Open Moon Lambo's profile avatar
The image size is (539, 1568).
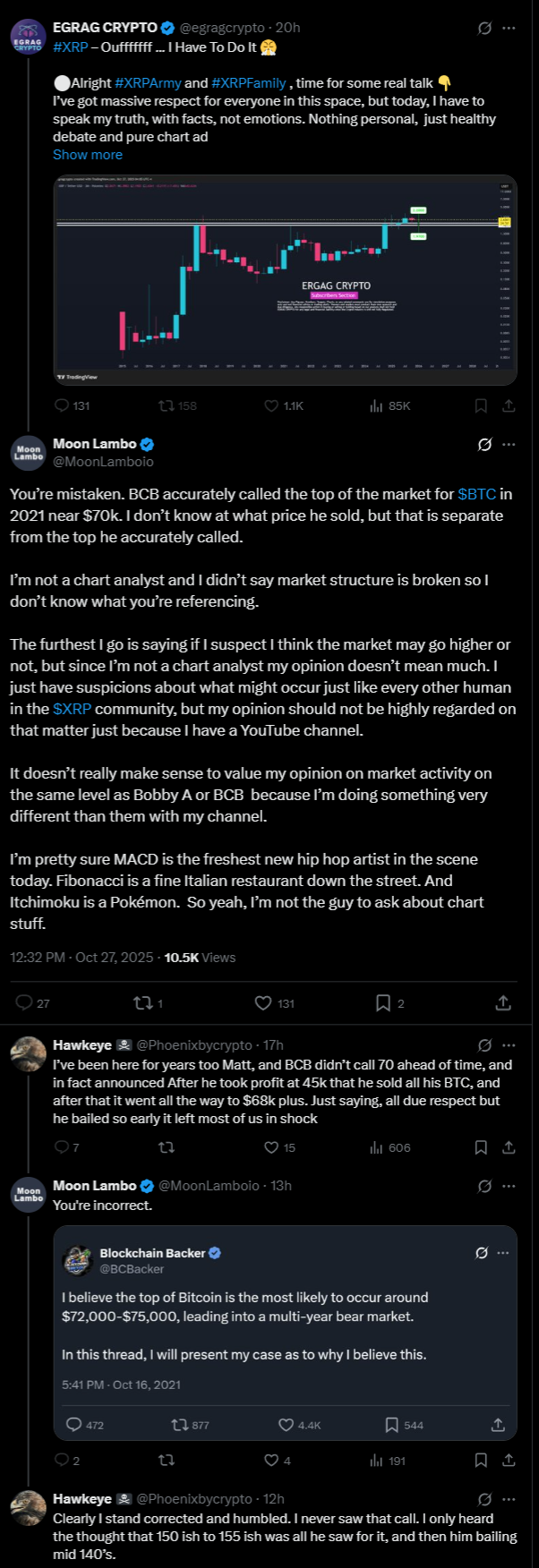coord(29,453)
